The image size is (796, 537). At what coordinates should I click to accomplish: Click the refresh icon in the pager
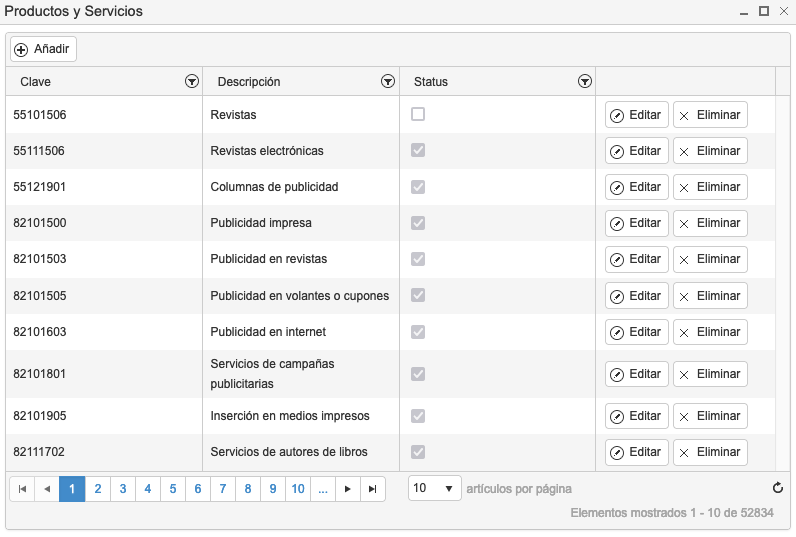778,488
